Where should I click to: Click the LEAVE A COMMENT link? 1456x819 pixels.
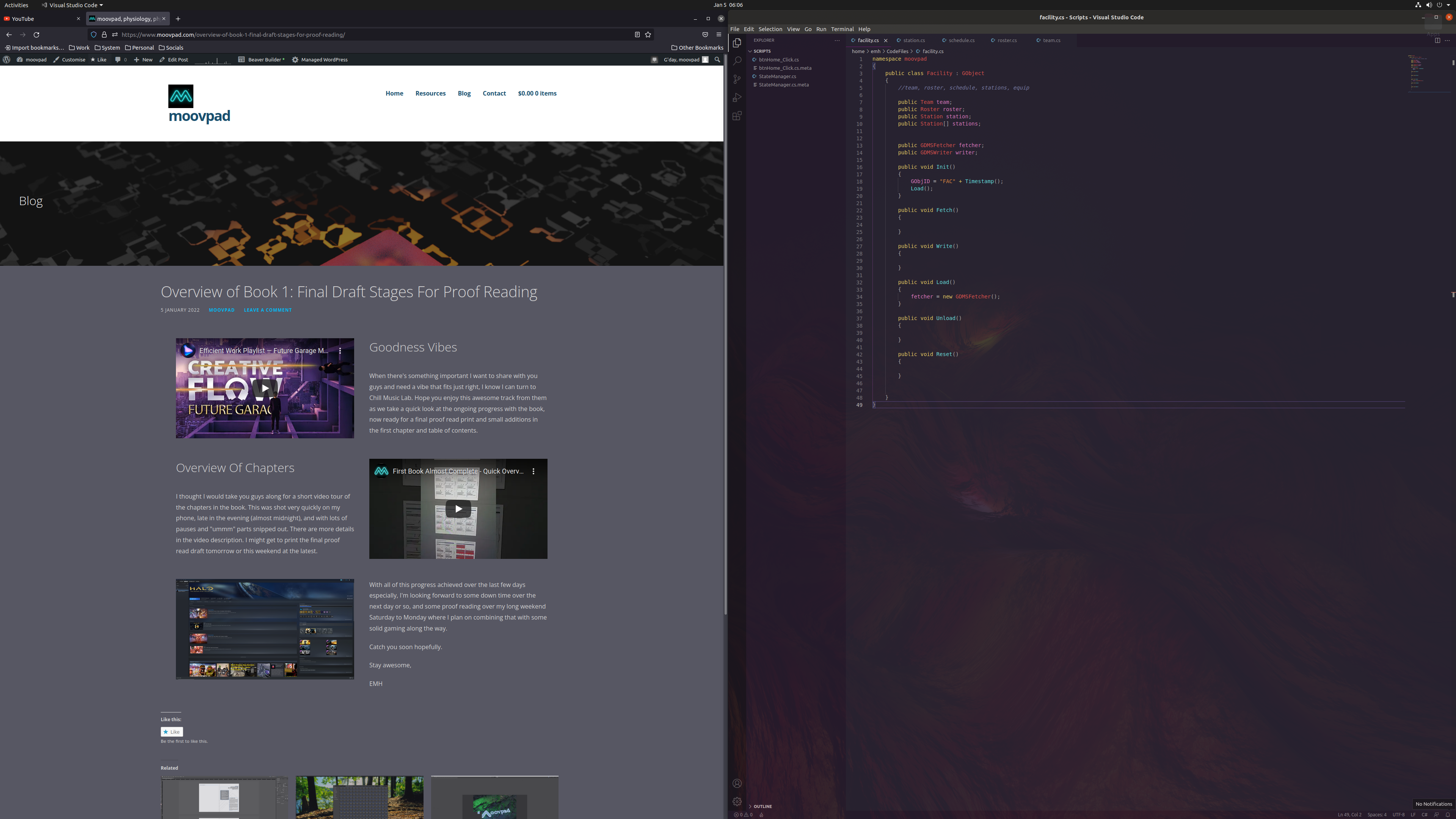coord(267,310)
